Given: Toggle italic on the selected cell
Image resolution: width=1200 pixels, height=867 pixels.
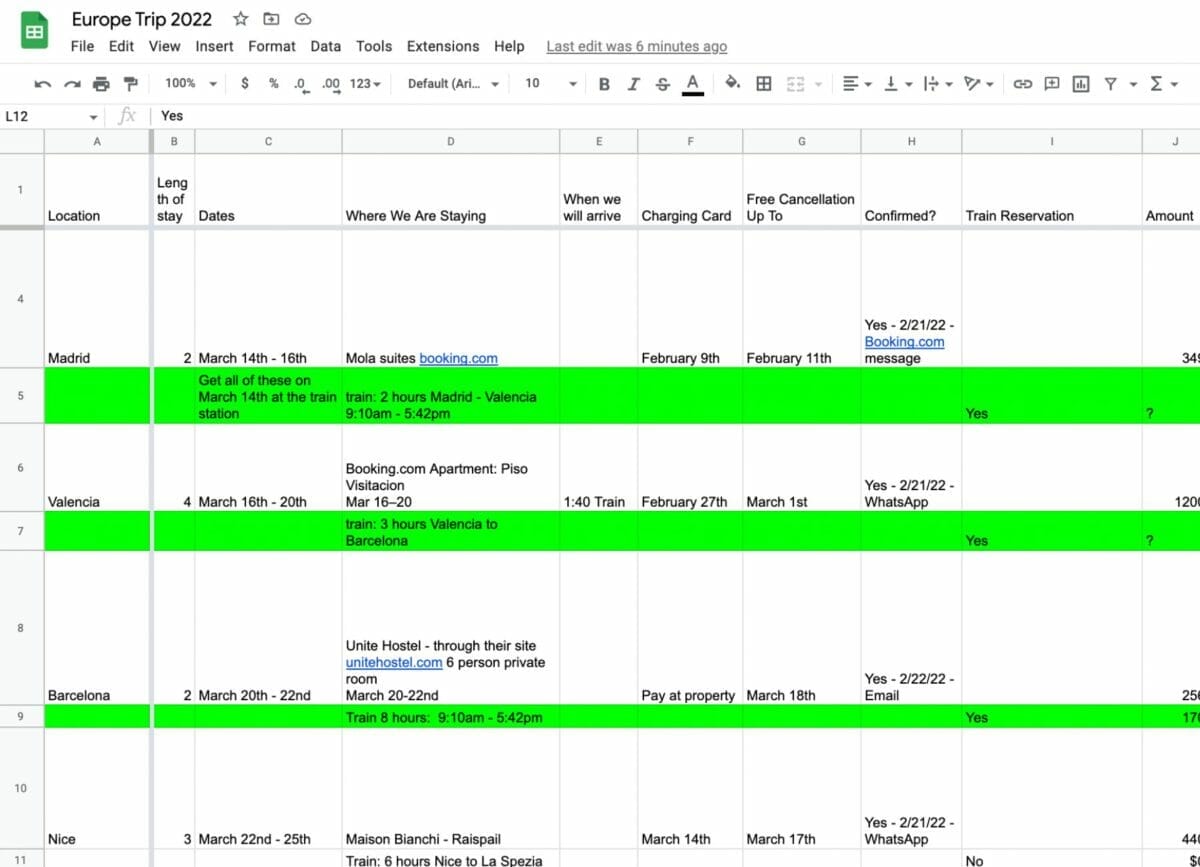Looking at the screenshot, I should pyautogui.click(x=632, y=84).
